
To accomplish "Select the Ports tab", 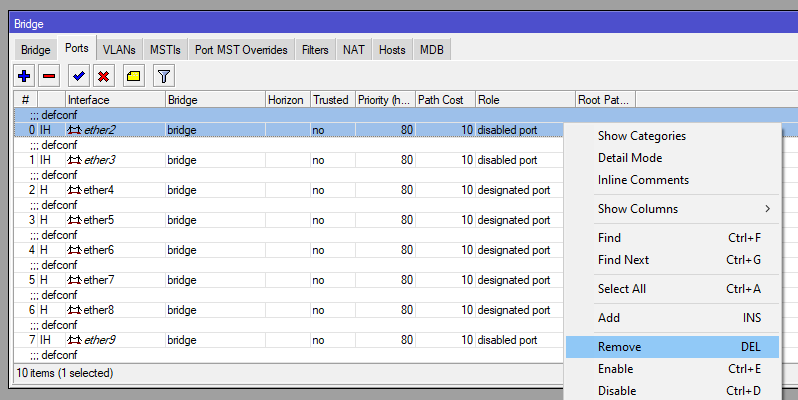I will (x=77, y=48).
